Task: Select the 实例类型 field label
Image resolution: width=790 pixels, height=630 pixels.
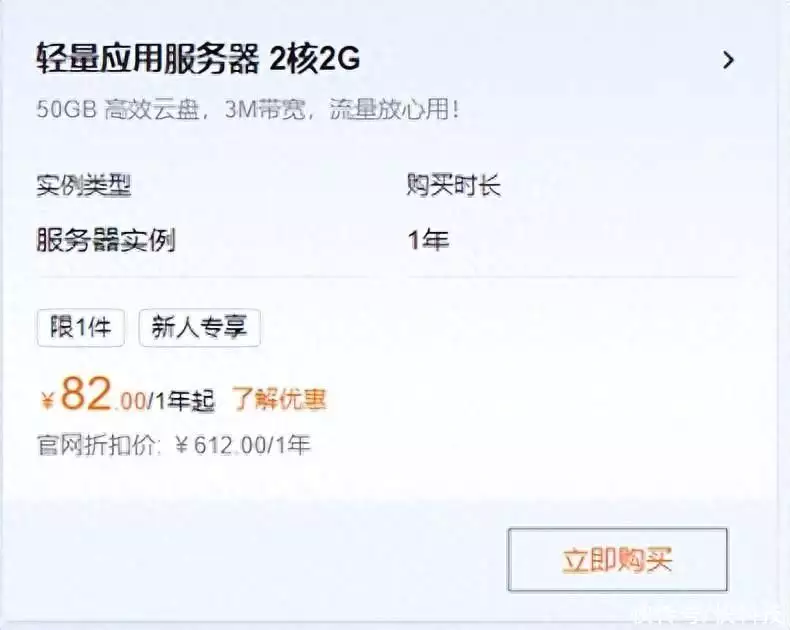Action: click(84, 185)
